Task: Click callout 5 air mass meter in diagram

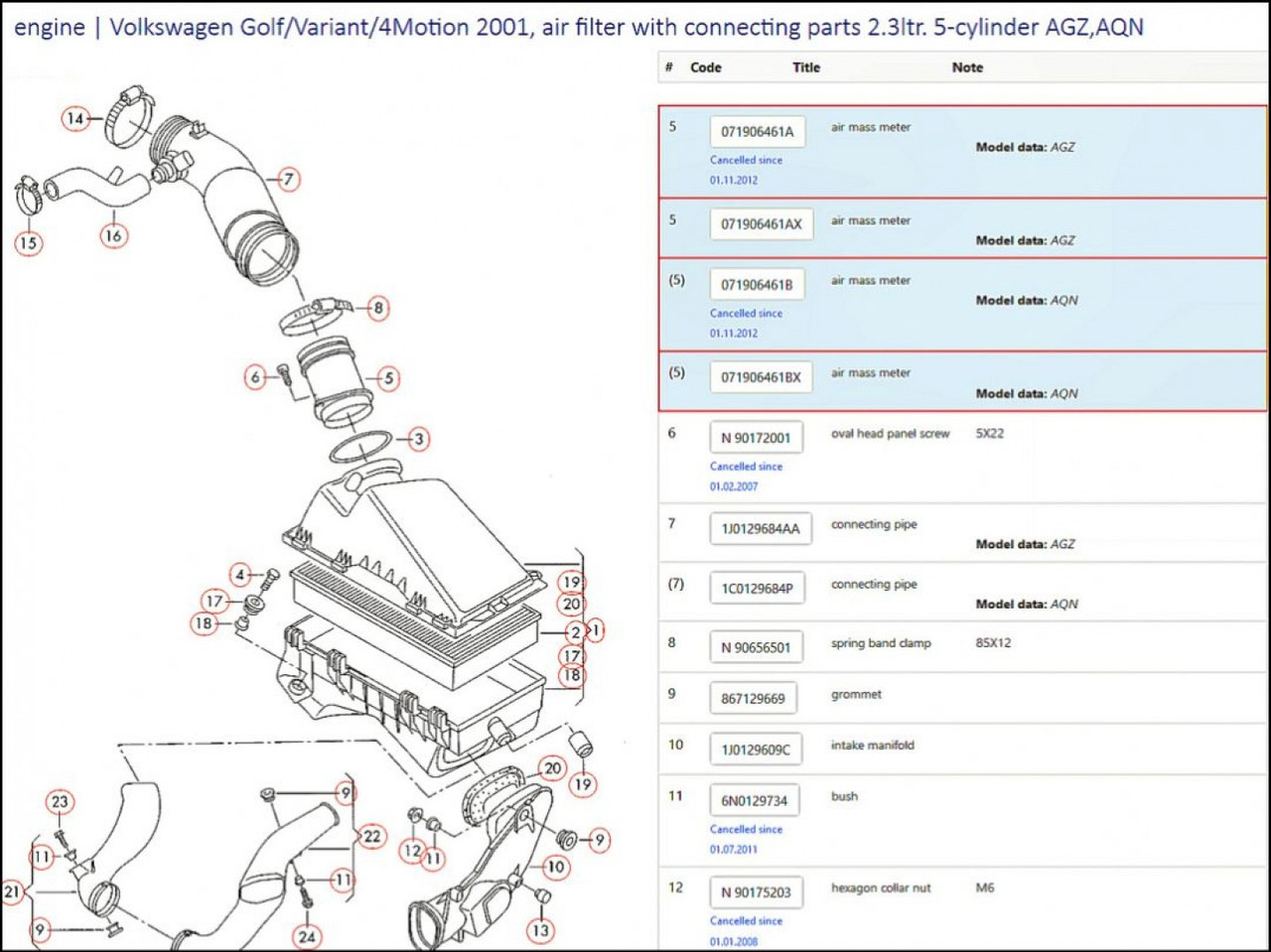Action: 388,378
